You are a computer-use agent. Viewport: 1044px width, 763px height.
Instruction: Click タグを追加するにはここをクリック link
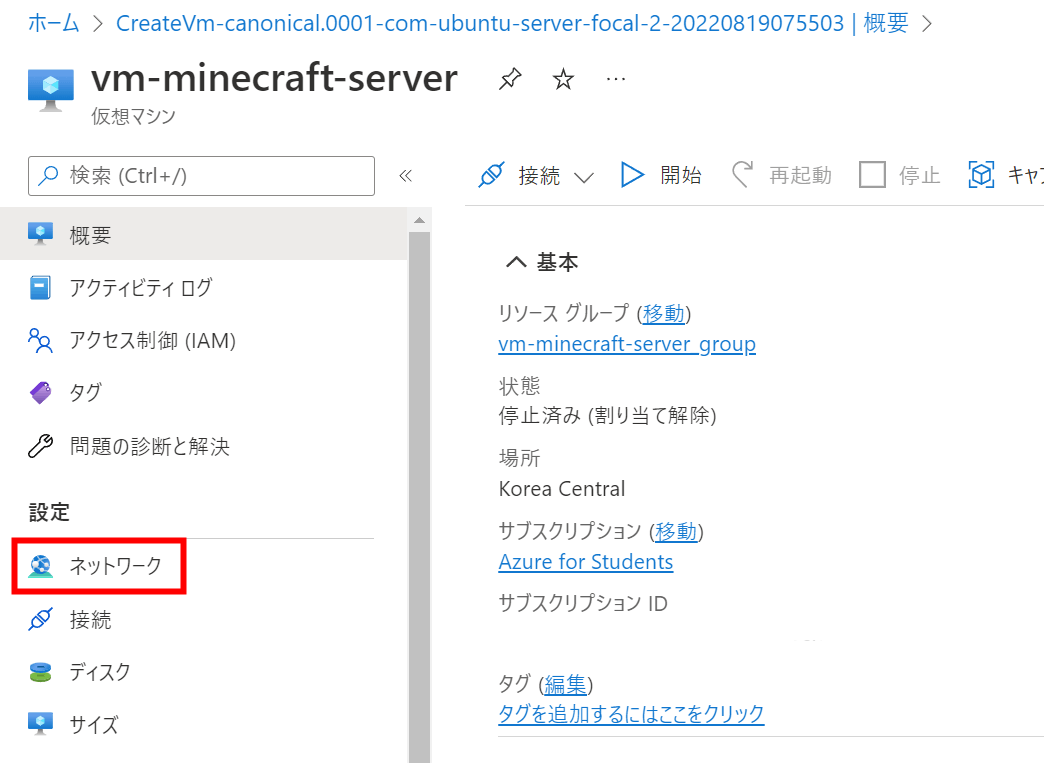pyautogui.click(x=631, y=714)
